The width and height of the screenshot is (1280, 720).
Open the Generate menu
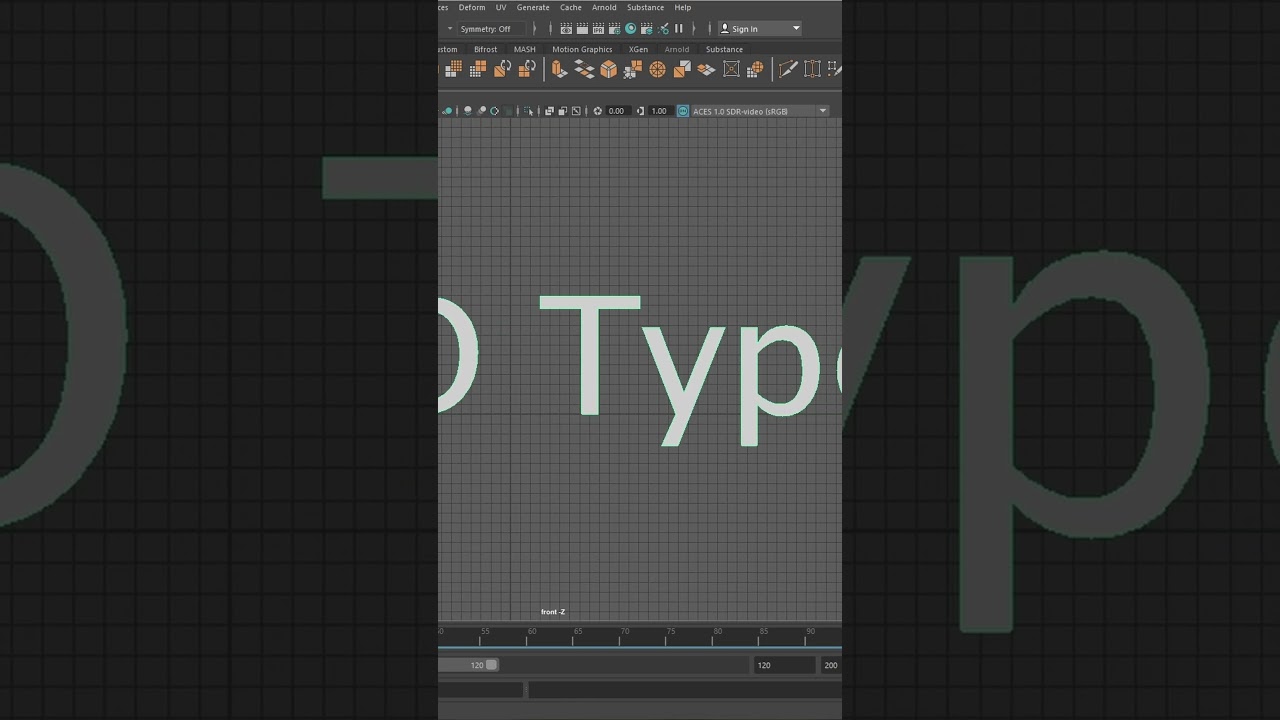pos(533,7)
